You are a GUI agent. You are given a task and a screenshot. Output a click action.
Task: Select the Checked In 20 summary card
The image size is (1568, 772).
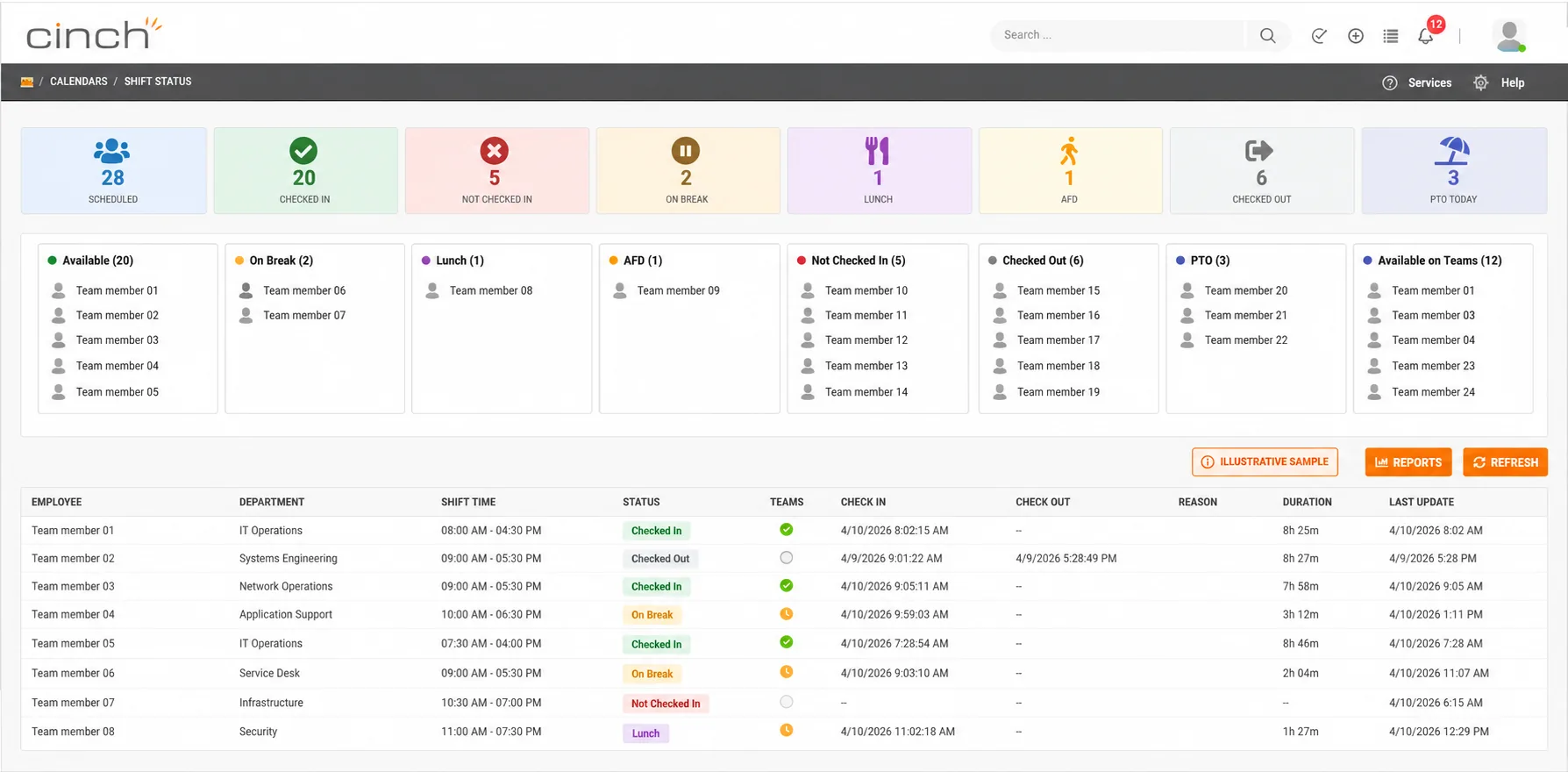tap(305, 171)
